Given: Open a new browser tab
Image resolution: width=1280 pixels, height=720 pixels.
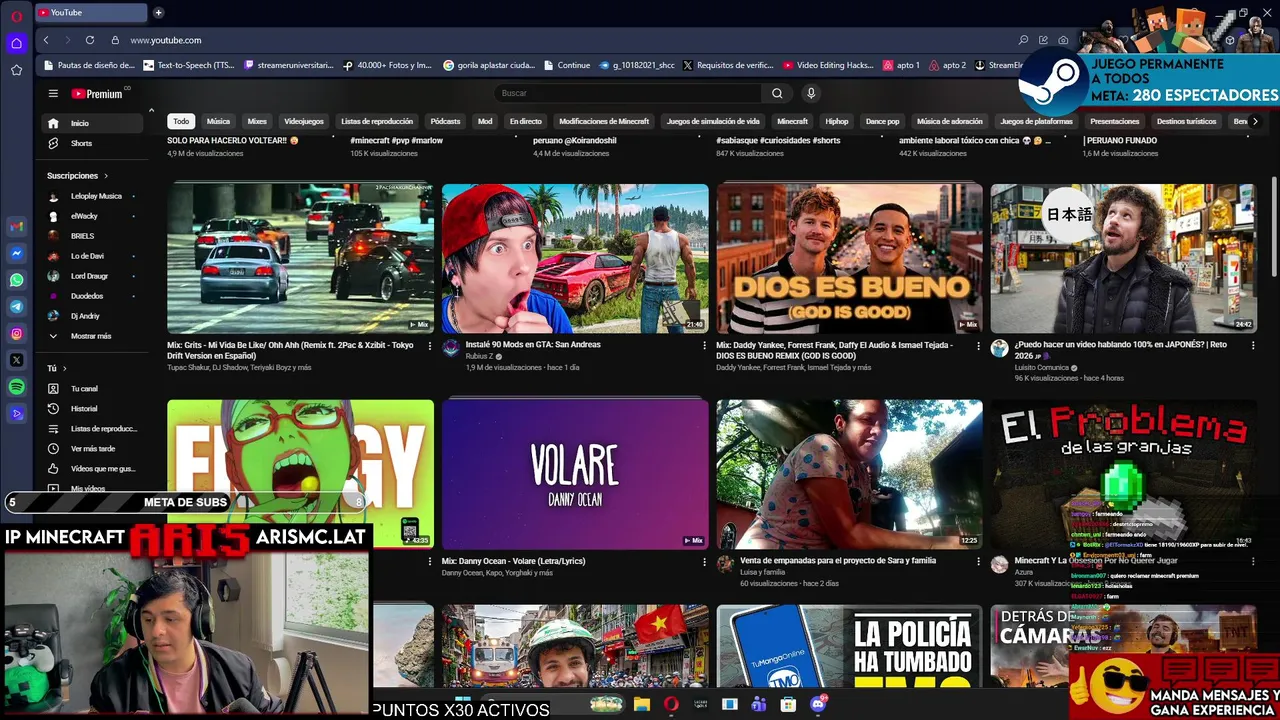Looking at the screenshot, I should coord(158,13).
